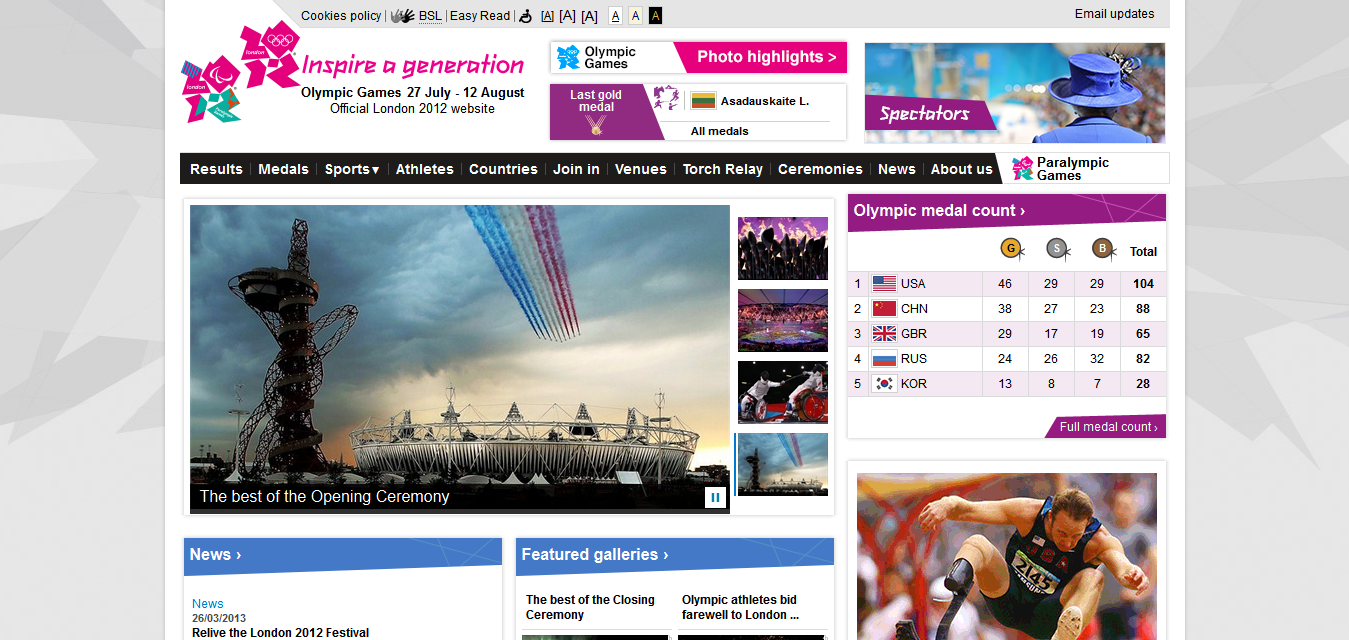
Task: Click the USA total of 104
Action: [x=1143, y=284]
